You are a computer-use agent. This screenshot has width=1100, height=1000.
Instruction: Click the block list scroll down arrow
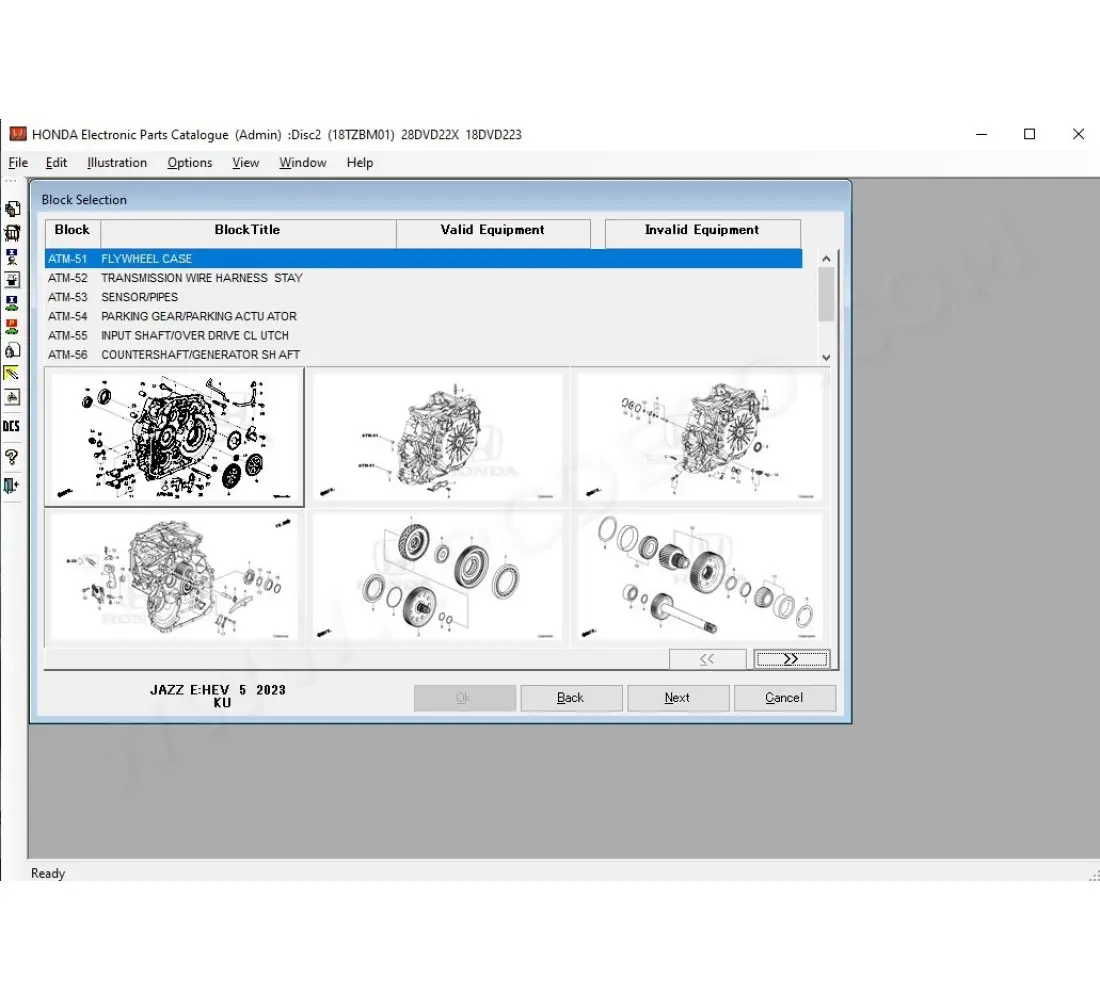point(826,357)
